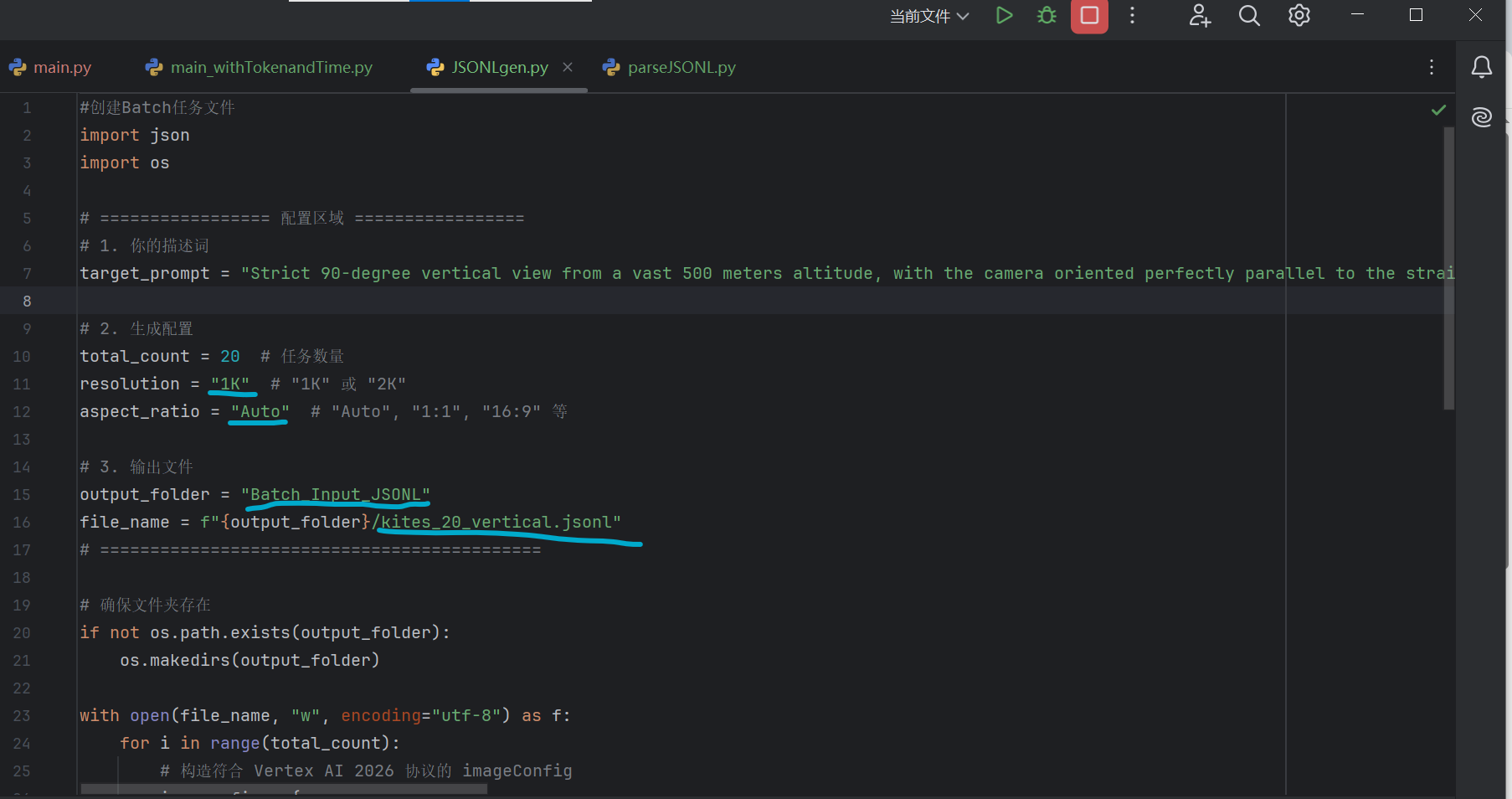
Task: Minimize the IDE window
Action: (x=1357, y=15)
